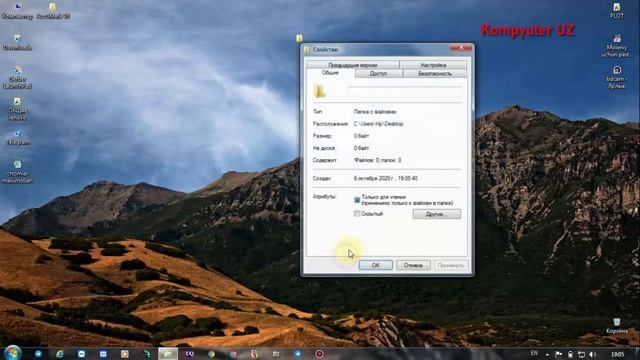Enable the Скрытый checkbox

click(357, 213)
